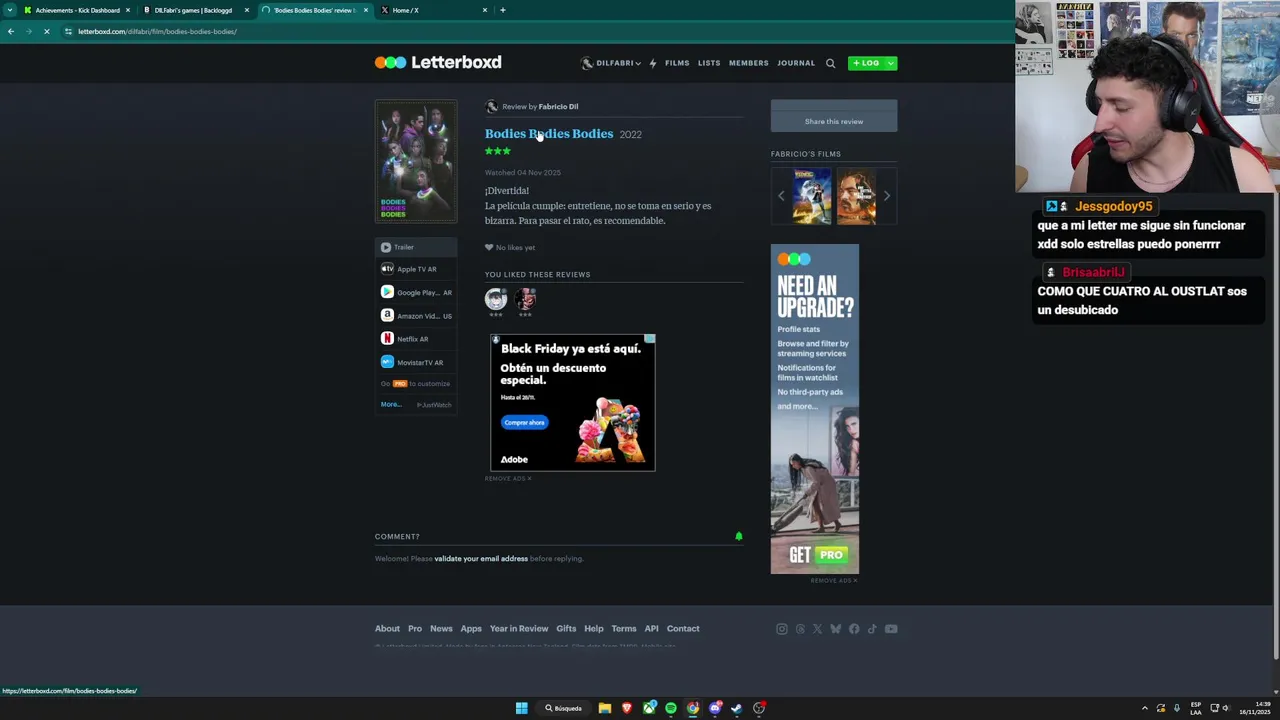Open the Windows Start menu

click(521, 708)
